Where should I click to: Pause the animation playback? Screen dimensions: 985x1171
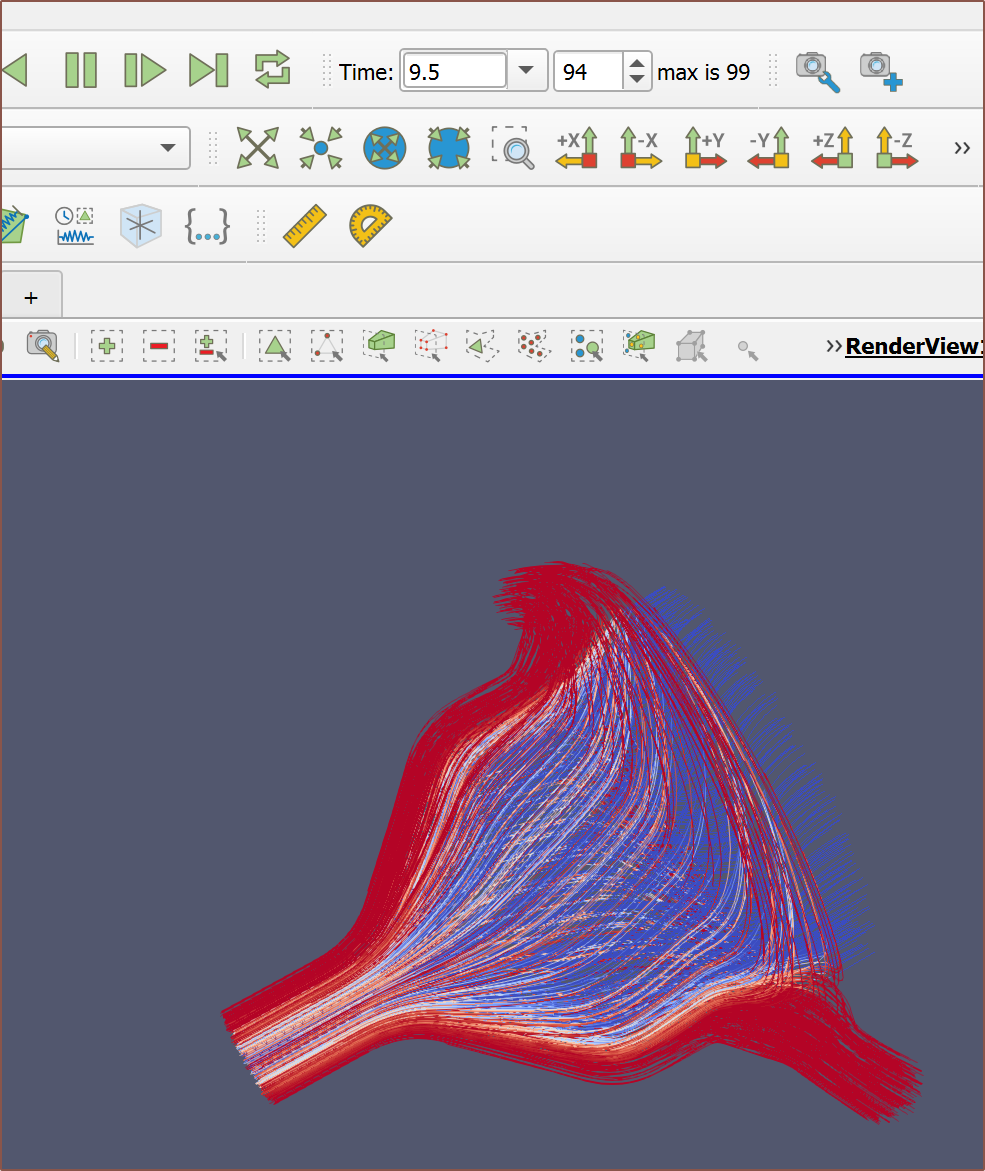coord(81,70)
